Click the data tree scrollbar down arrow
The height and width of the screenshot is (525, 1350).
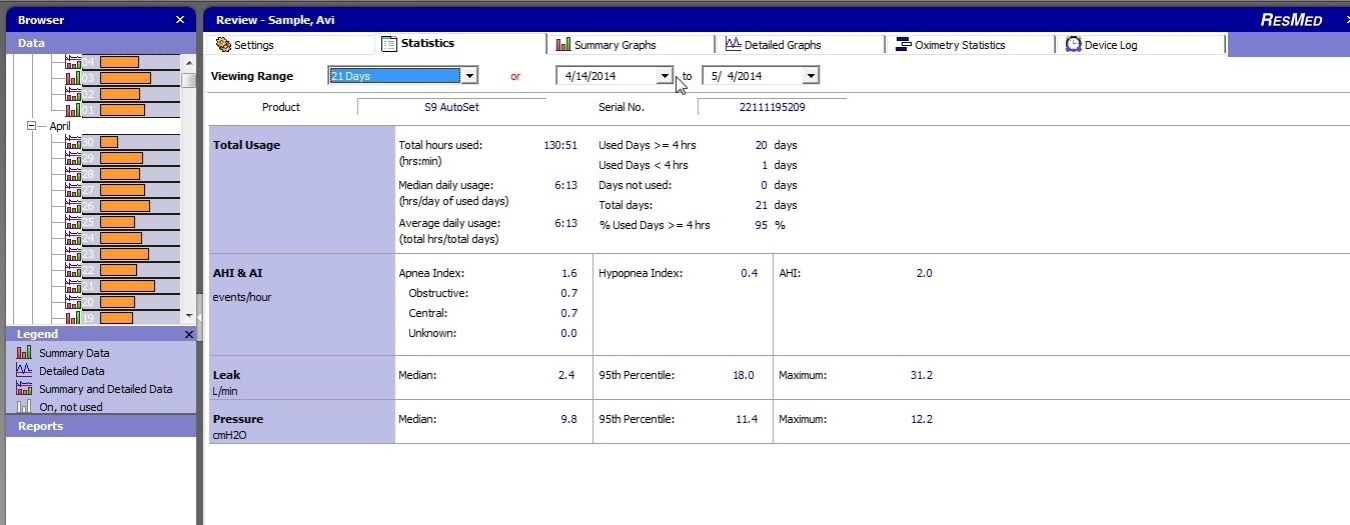coord(189,316)
